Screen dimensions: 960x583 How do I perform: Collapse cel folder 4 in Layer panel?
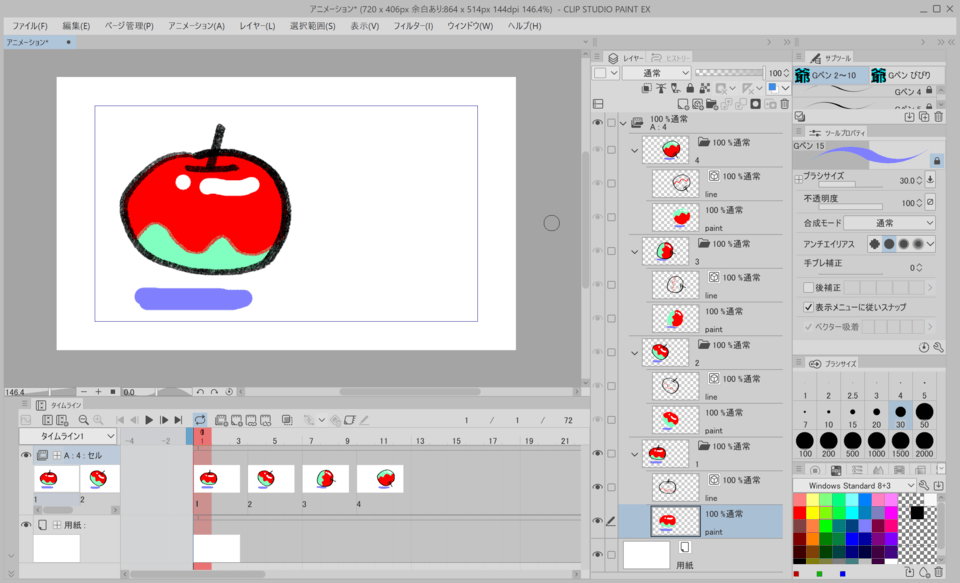click(x=634, y=150)
